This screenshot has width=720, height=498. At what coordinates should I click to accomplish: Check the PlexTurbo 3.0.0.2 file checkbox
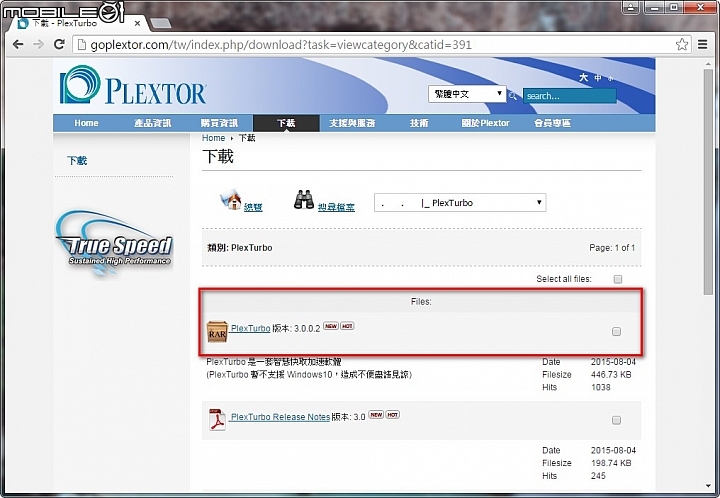(616, 331)
